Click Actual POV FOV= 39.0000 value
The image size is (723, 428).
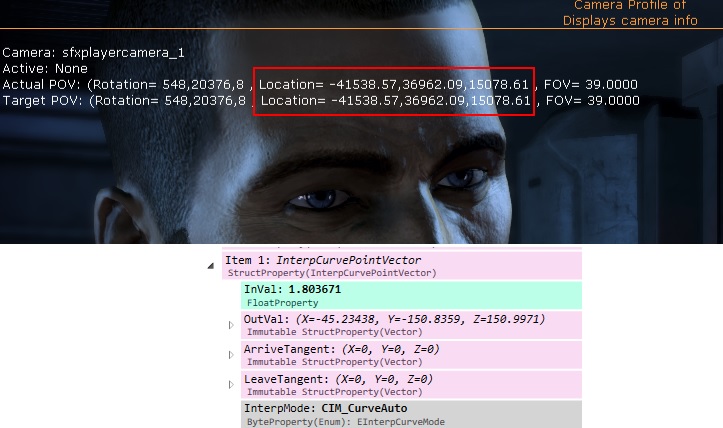click(x=591, y=84)
